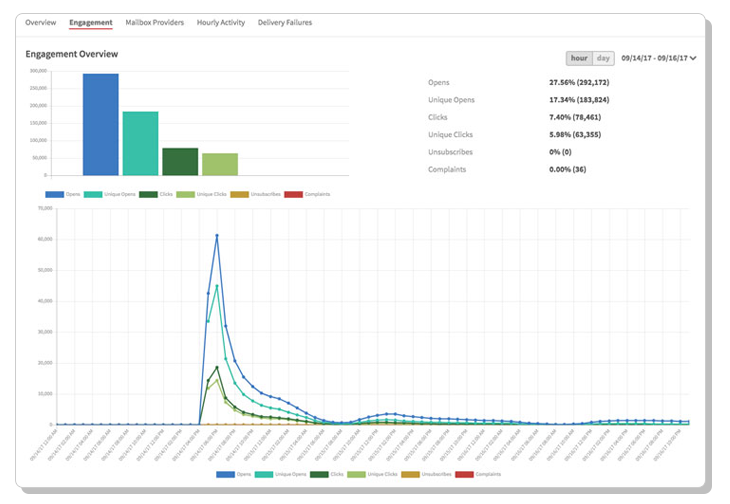Toggle Unsubscribes in line chart legend

(x=426, y=474)
